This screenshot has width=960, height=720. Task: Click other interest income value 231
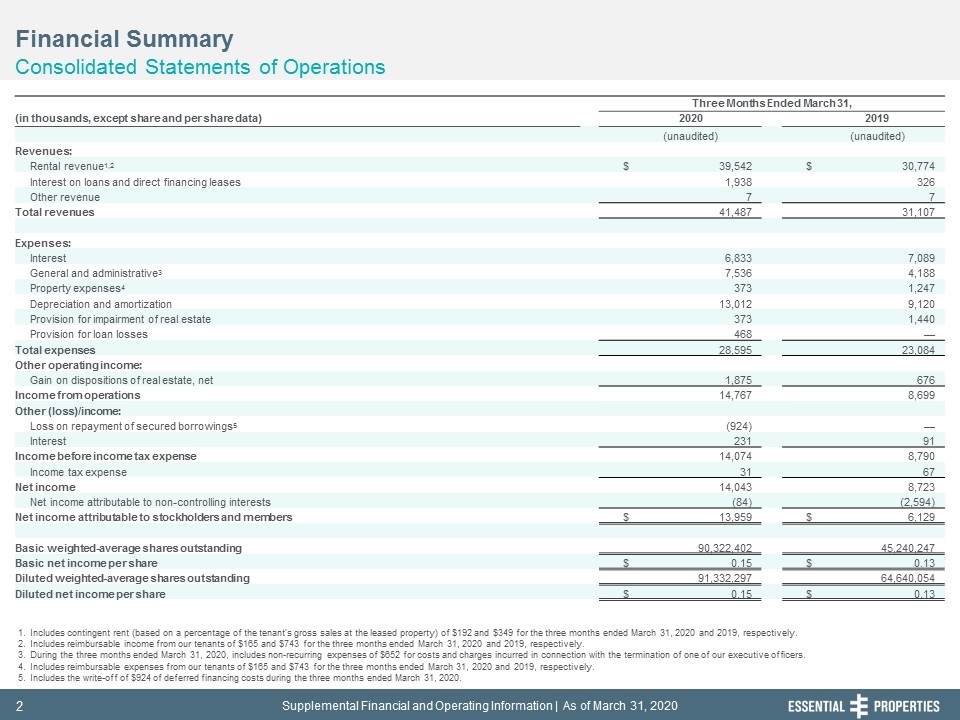pos(743,441)
